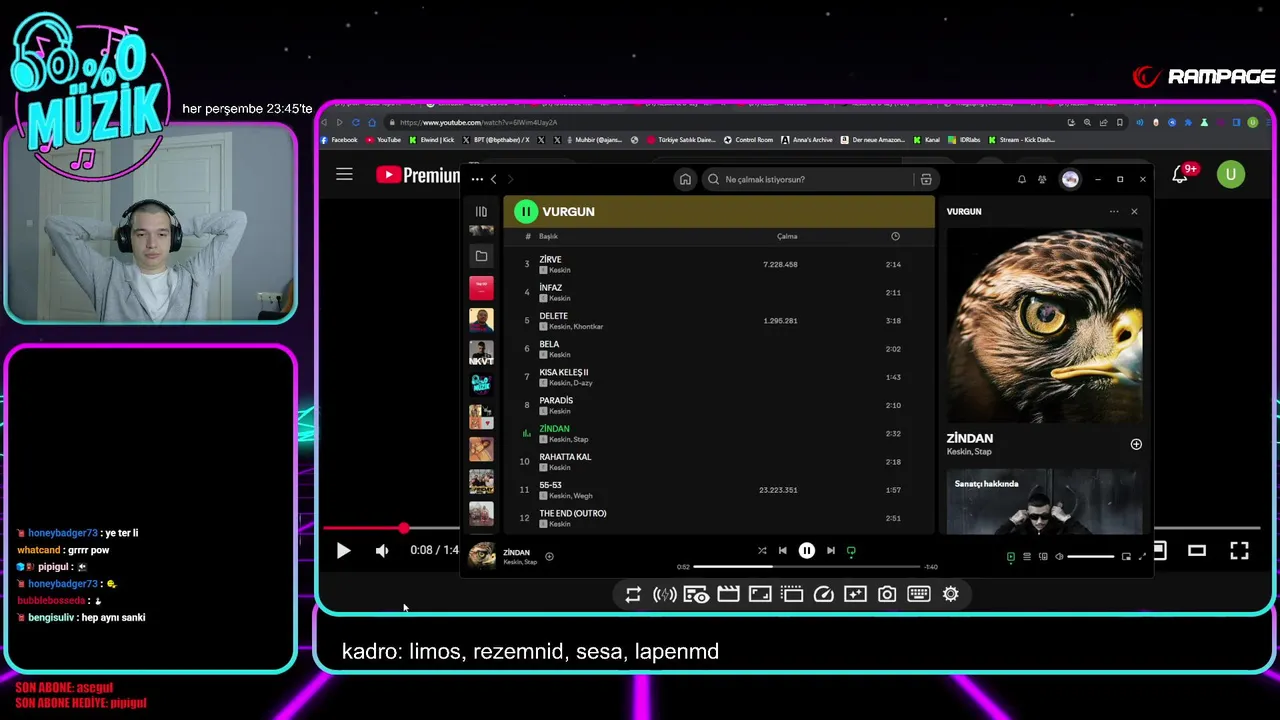Sort tracks by the Çalma column
1280x720 pixels.
787,236
